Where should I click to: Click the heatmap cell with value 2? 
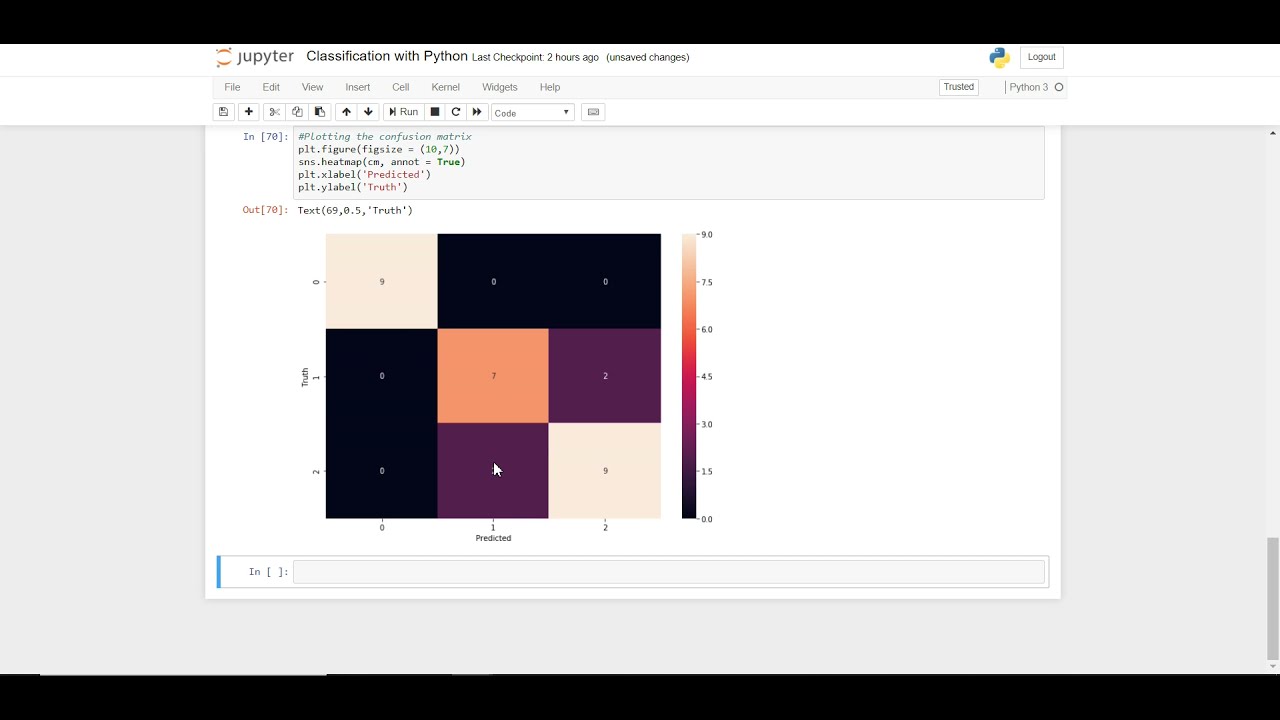point(605,376)
